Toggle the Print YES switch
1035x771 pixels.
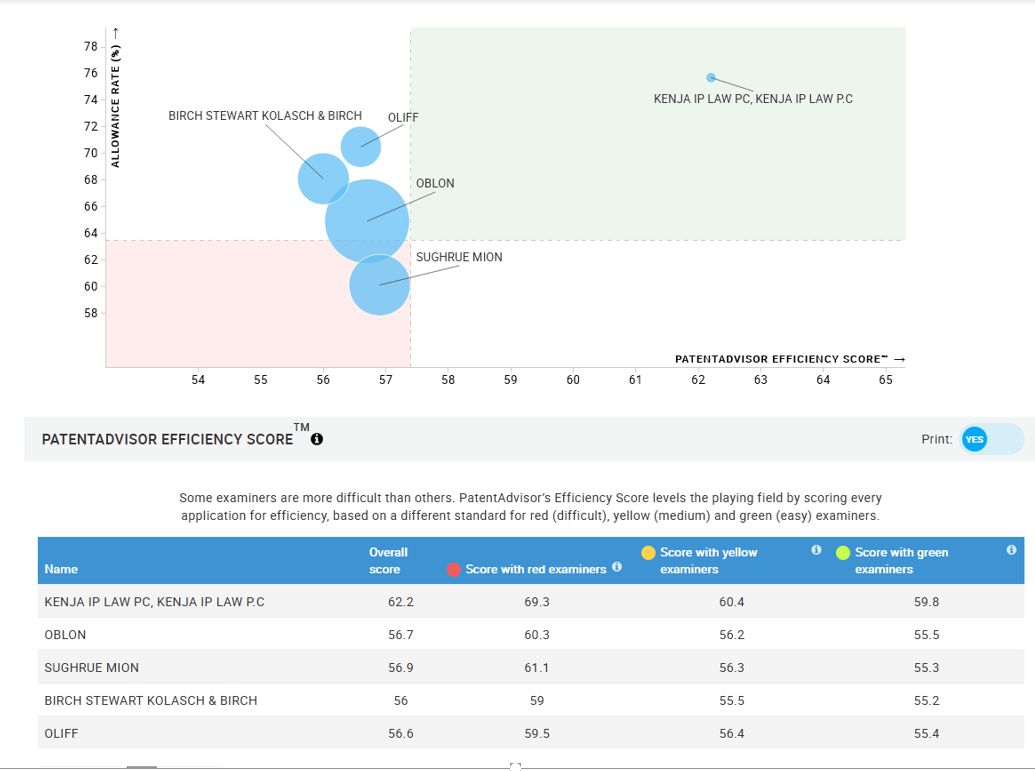[x=990, y=439]
